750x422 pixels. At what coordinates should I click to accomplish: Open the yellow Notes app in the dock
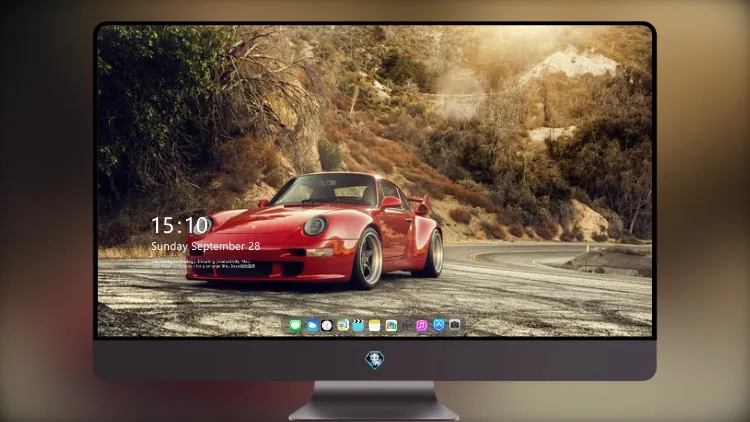click(375, 326)
